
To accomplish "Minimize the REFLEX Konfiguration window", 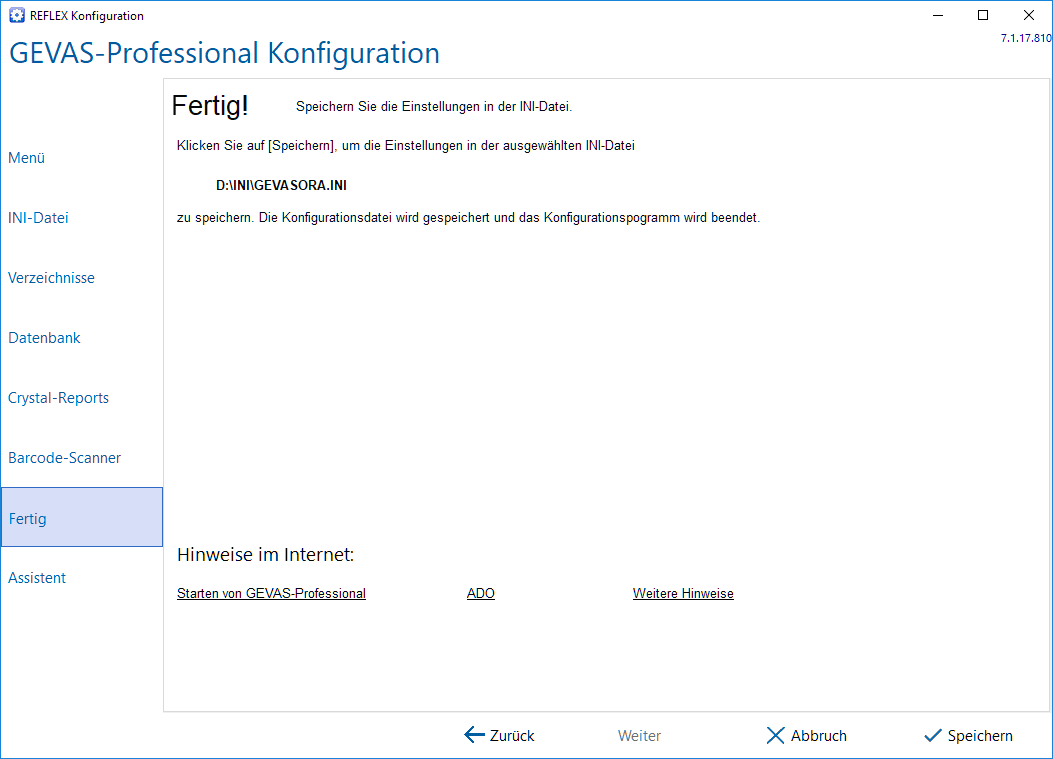I will coord(938,15).
